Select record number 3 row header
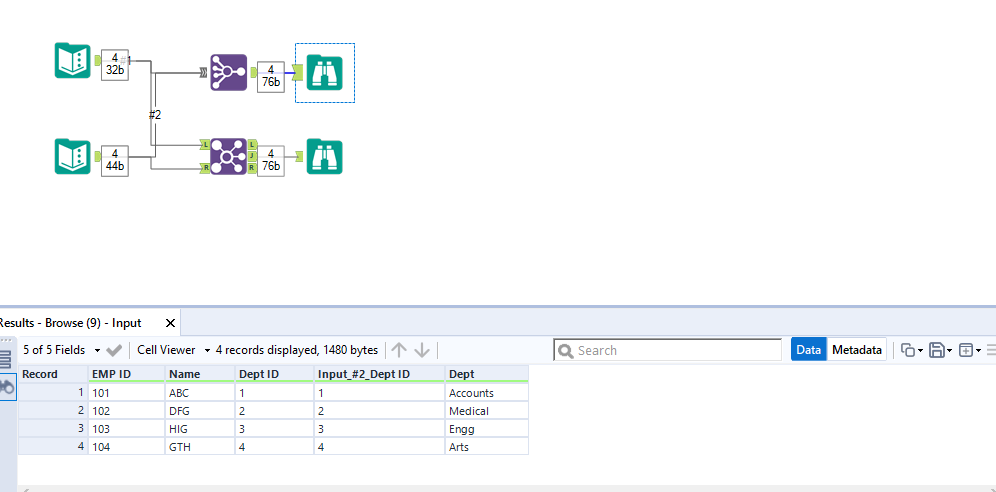996x492 pixels. [53, 429]
